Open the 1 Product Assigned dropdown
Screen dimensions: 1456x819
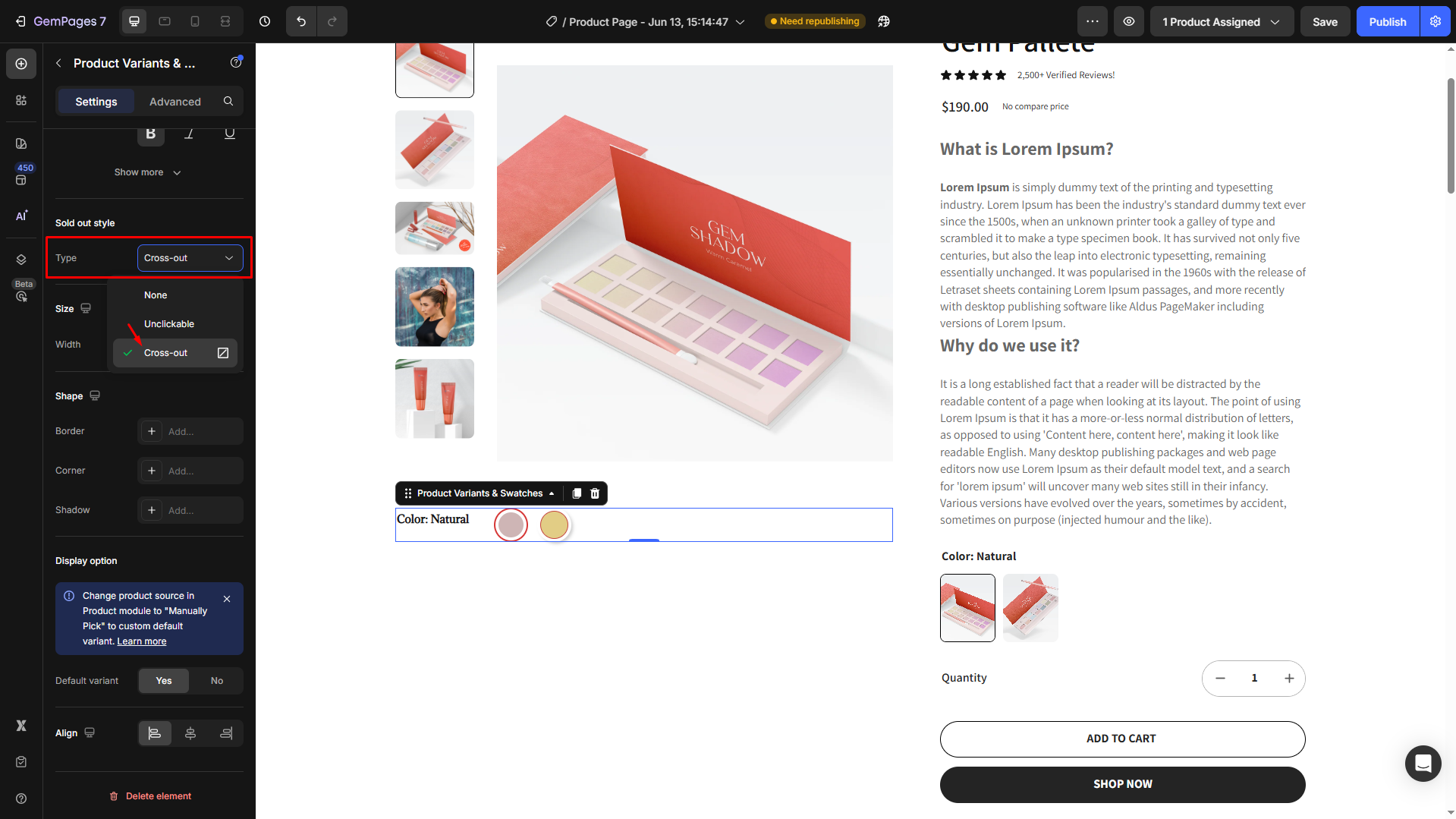pyautogui.click(x=1222, y=21)
